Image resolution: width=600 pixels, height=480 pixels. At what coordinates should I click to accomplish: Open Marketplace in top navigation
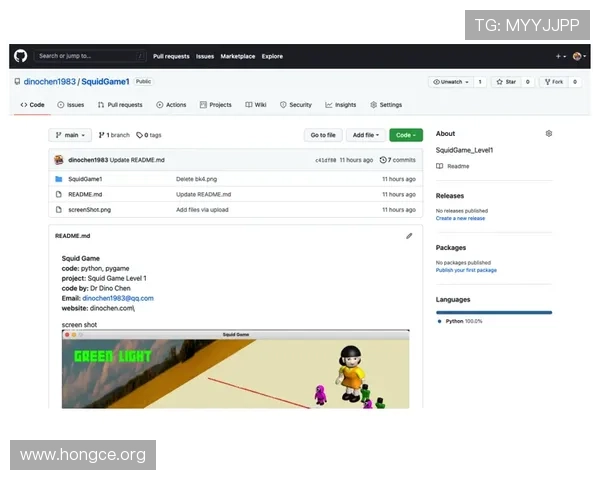point(238,56)
